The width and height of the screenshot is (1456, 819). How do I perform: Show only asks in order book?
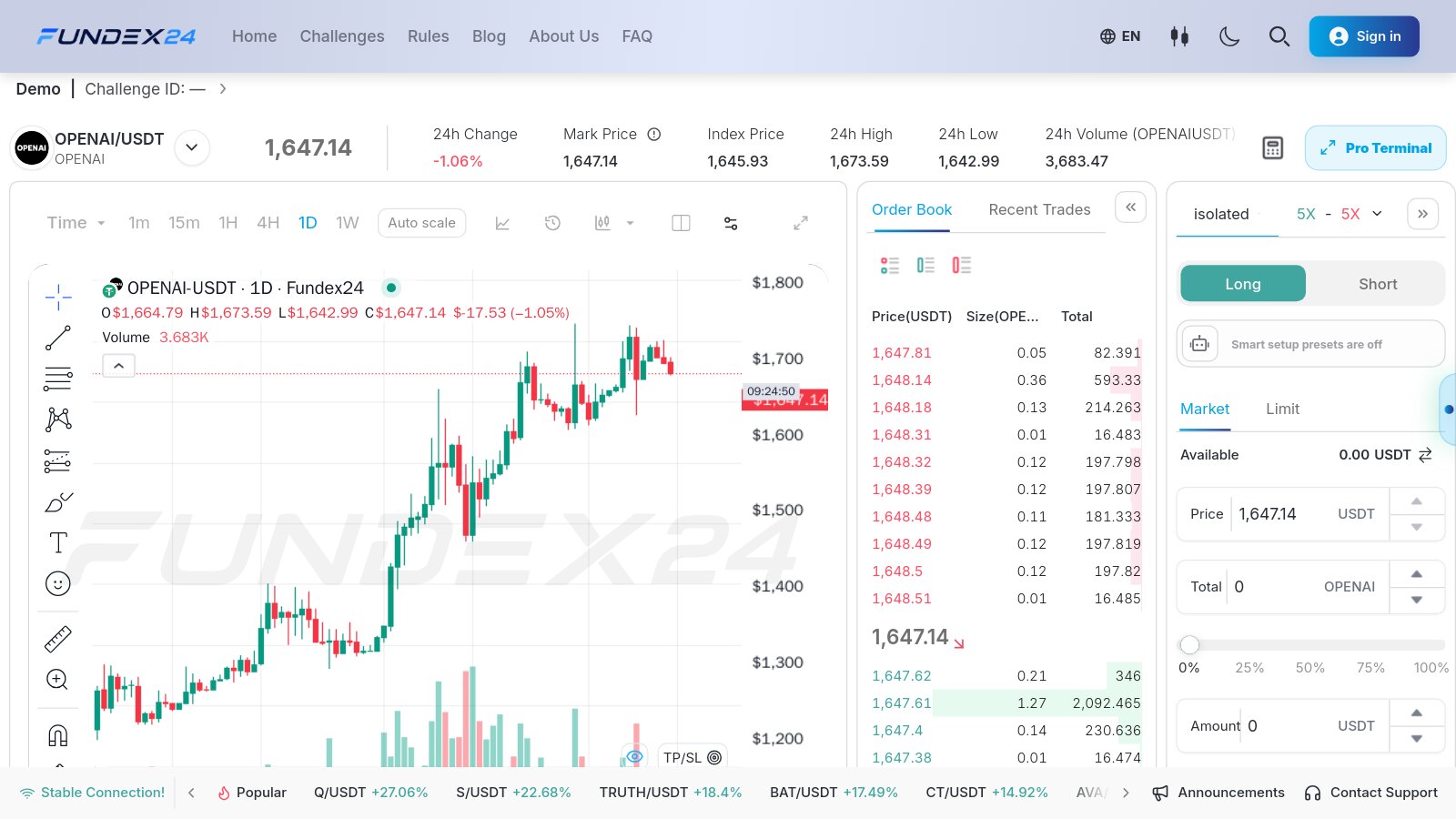pos(962,265)
